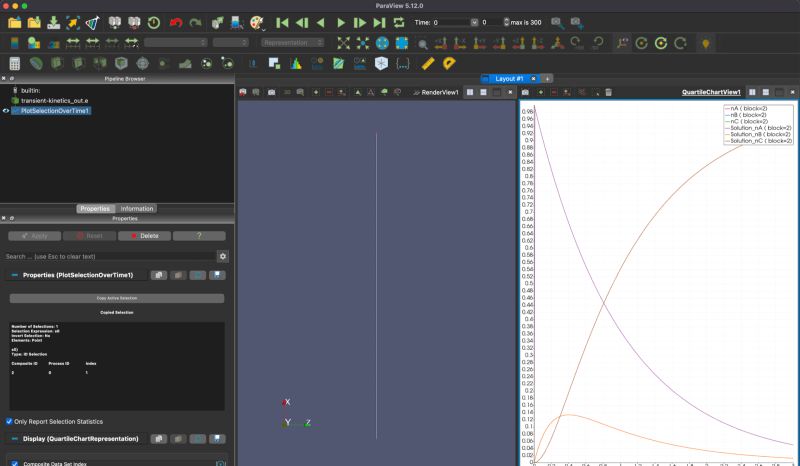Toggle advanced properties gear button

[222, 256]
